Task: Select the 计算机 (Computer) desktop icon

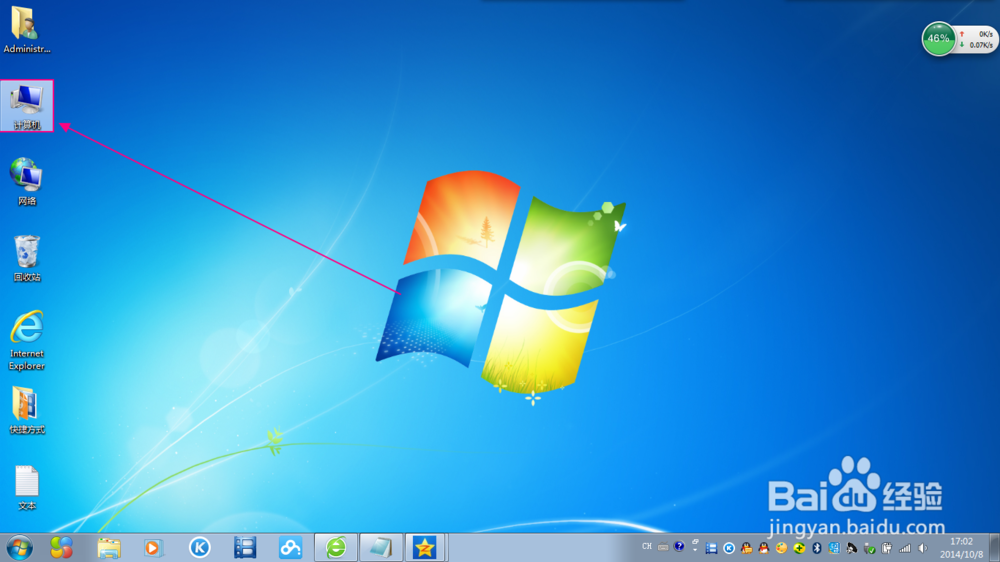Action: click(x=27, y=107)
